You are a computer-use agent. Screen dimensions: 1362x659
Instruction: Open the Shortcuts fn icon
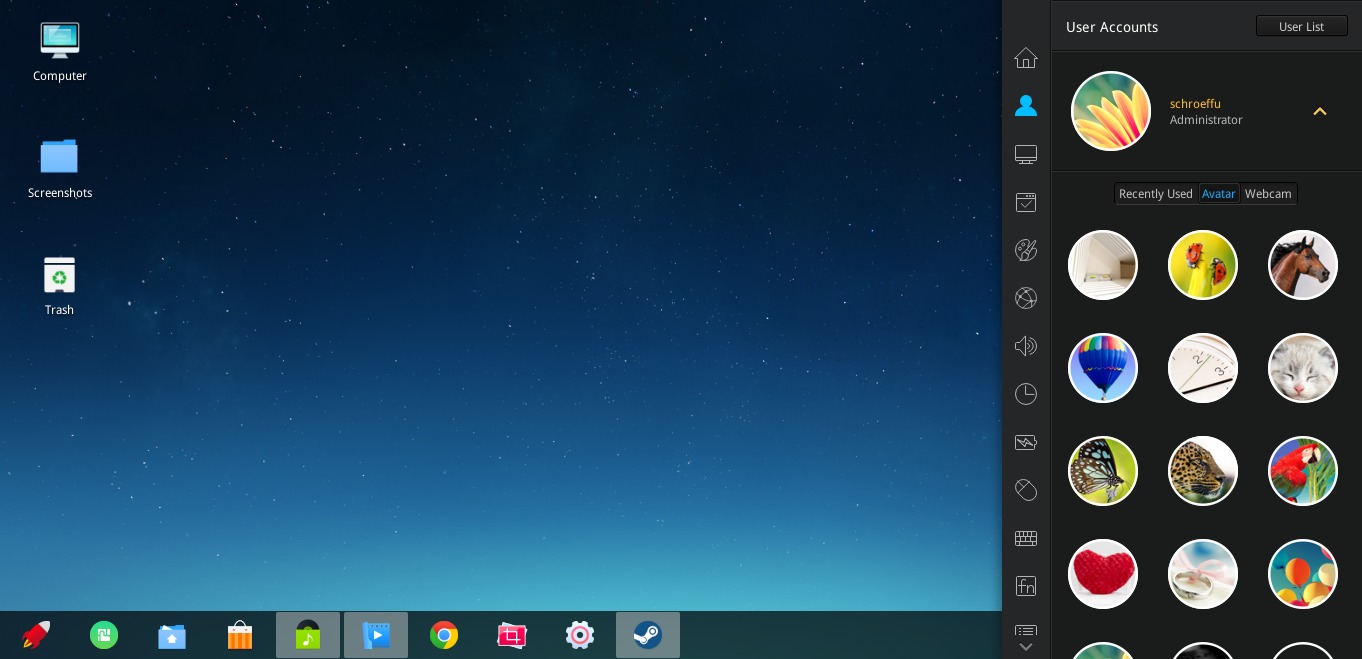click(x=1026, y=586)
